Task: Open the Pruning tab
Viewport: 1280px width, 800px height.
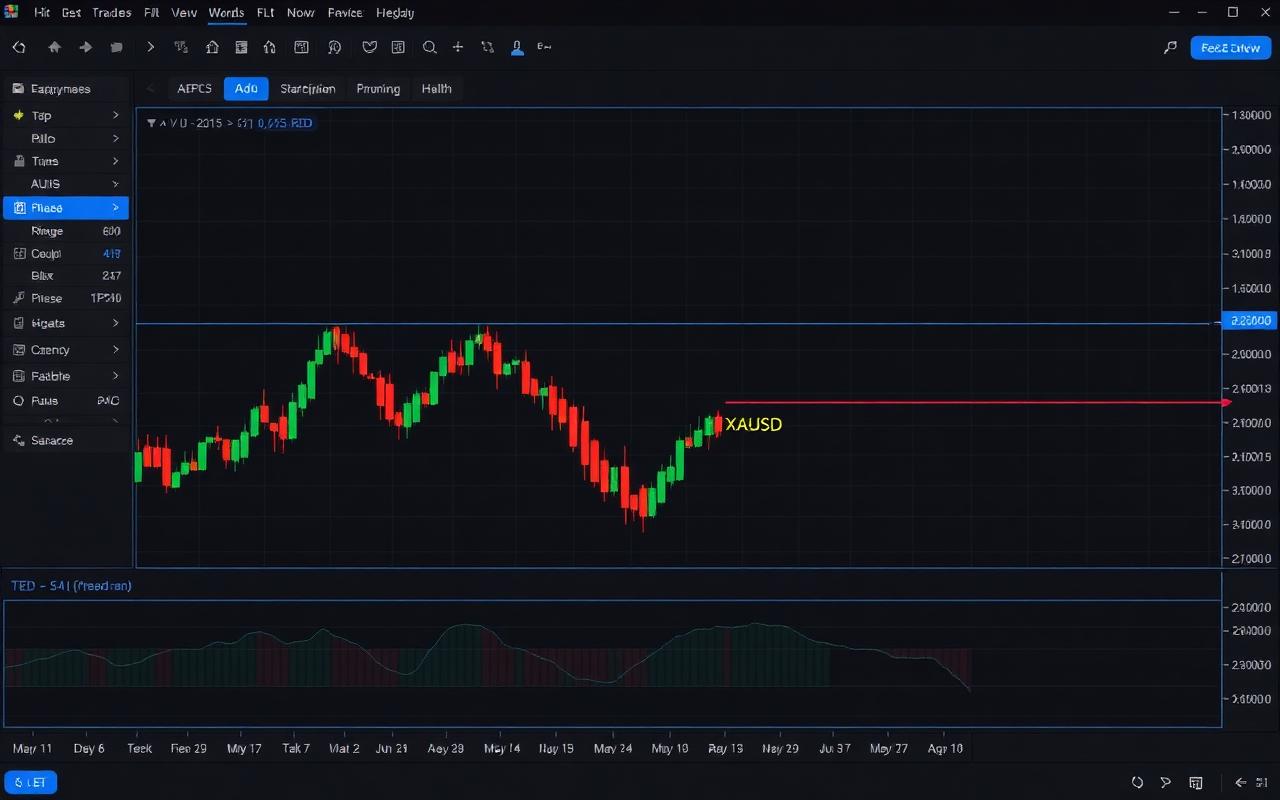Action: click(x=378, y=89)
